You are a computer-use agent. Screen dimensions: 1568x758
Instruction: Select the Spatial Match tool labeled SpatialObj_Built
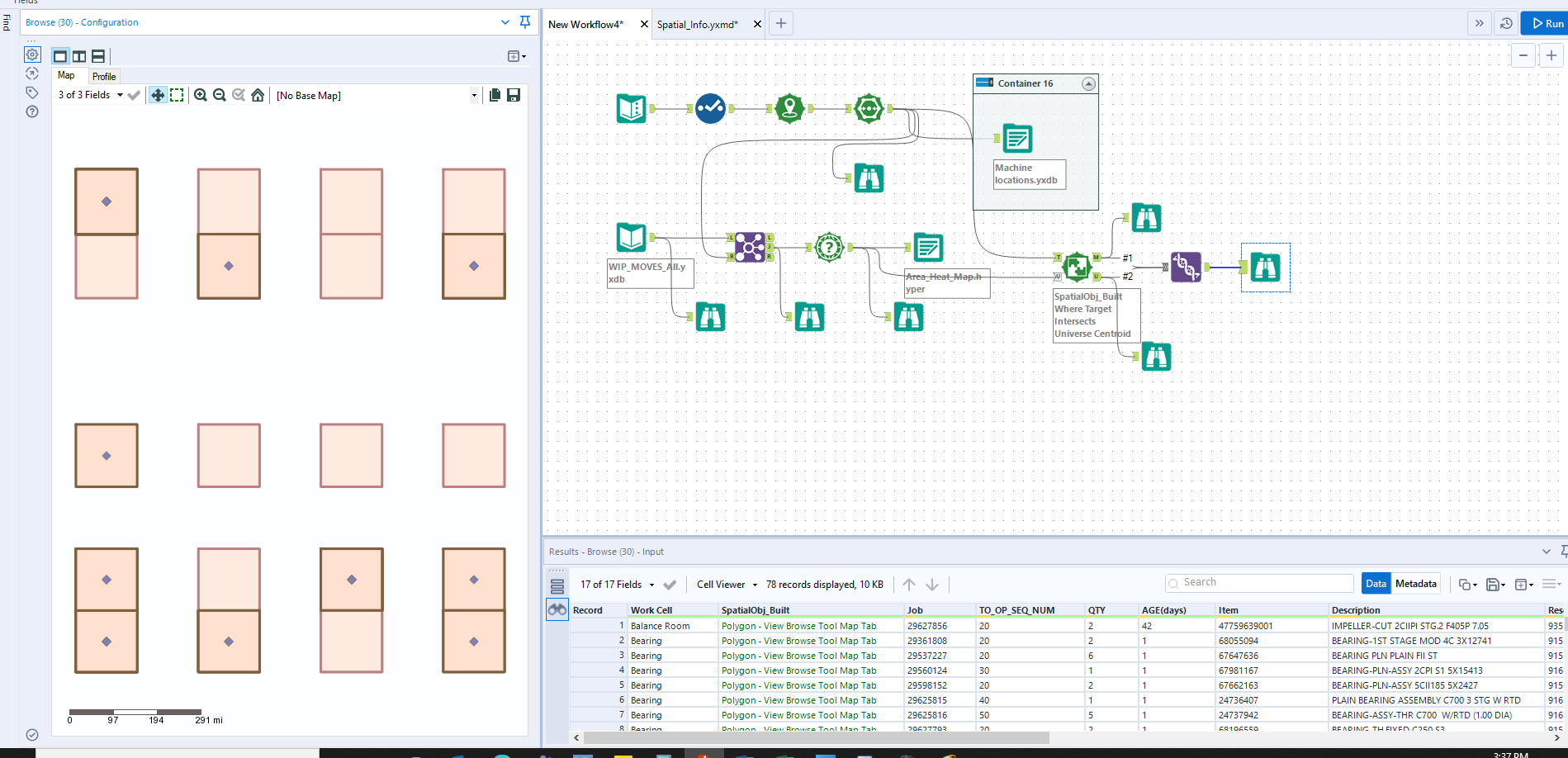tap(1077, 267)
